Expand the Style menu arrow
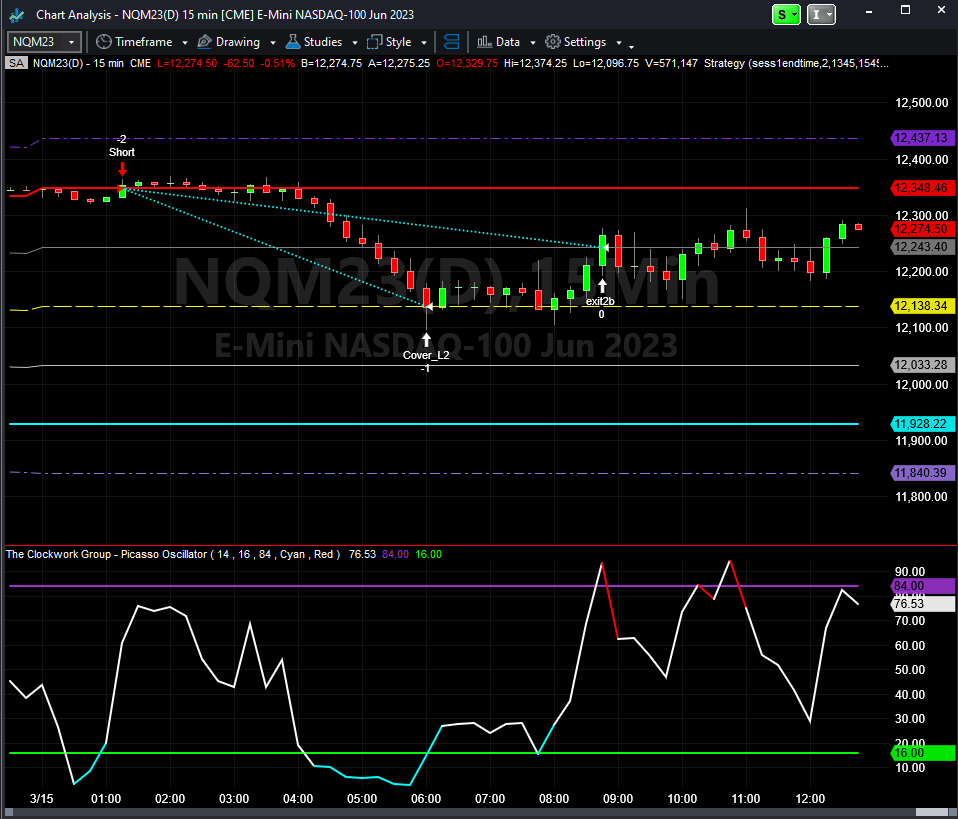The image size is (958, 819). 423,43
